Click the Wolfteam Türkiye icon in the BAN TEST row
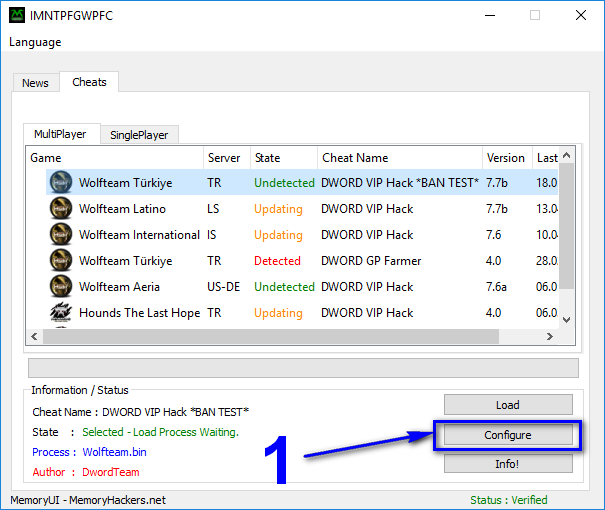The width and height of the screenshot is (605, 510). tap(61, 182)
